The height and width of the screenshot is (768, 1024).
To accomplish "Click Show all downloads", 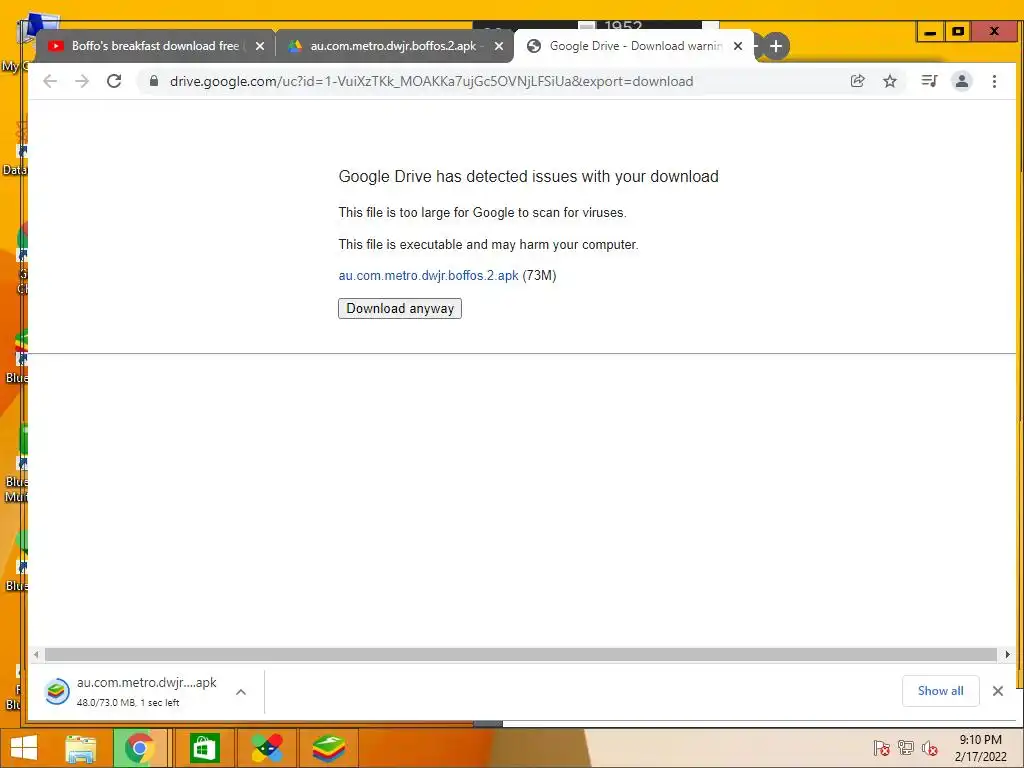I will click(940, 691).
